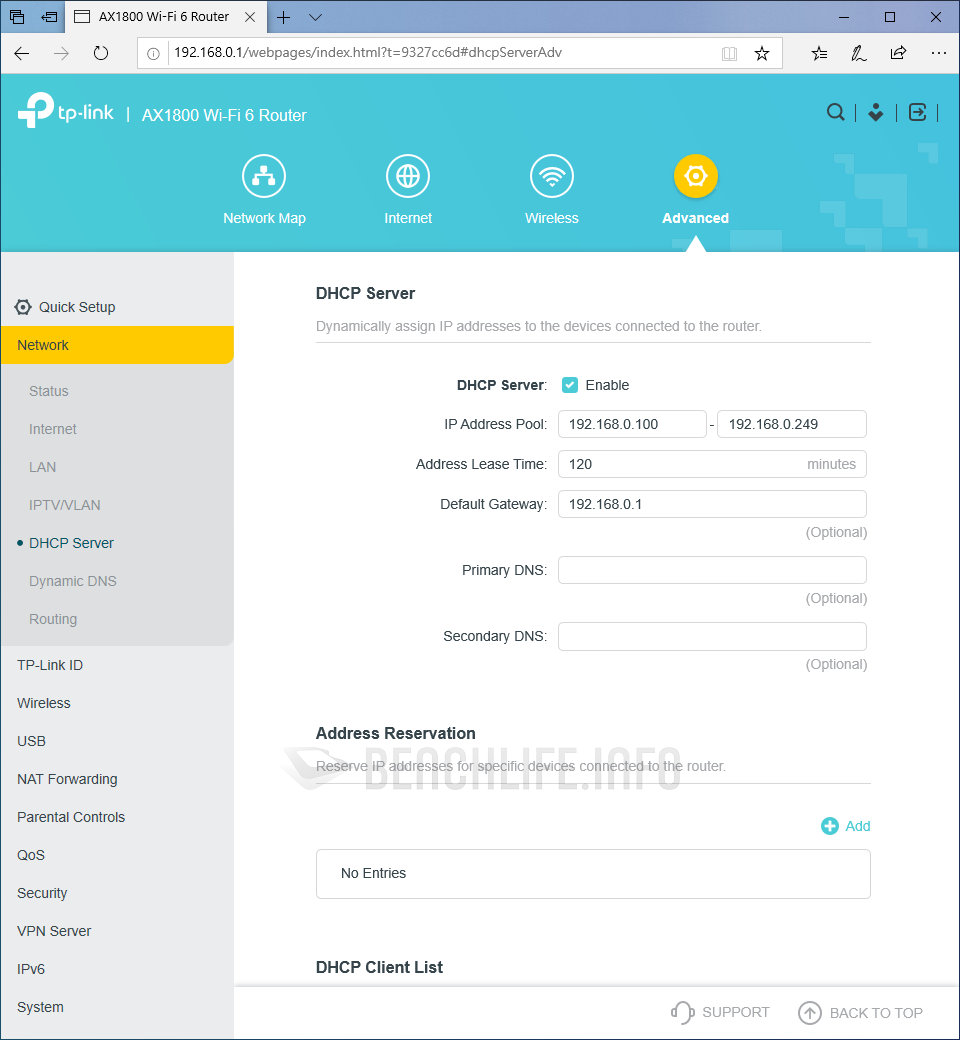960x1040 pixels.
Task: Open the Internet globe icon
Action: 407,176
